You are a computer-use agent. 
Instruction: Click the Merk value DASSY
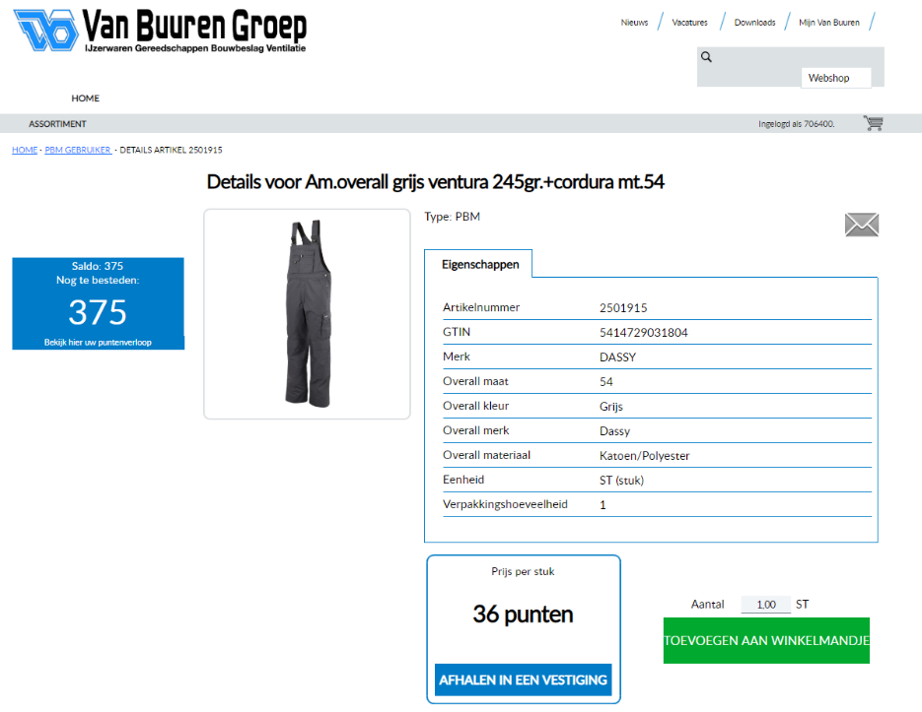click(617, 357)
